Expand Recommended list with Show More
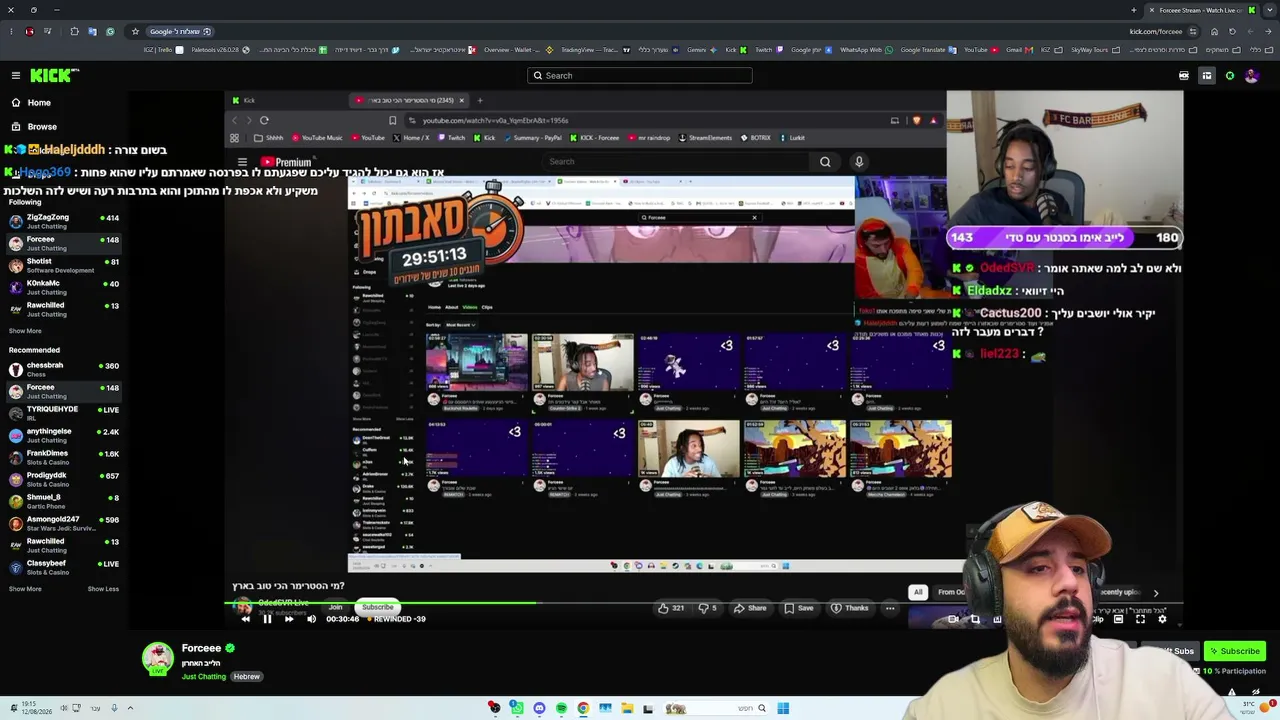 (25, 589)
